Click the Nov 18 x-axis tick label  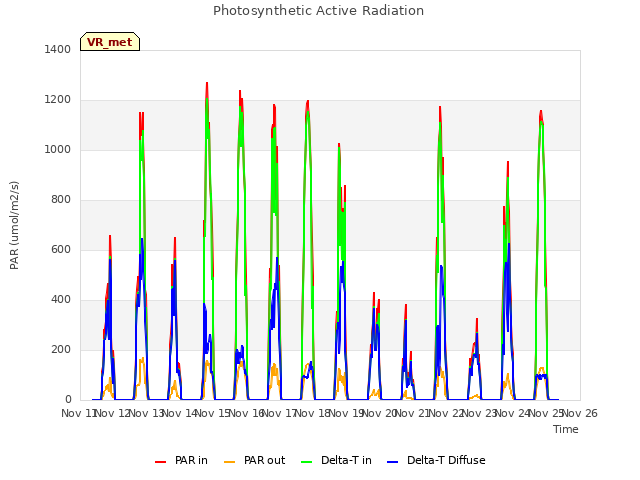click(x=313, y=413)
